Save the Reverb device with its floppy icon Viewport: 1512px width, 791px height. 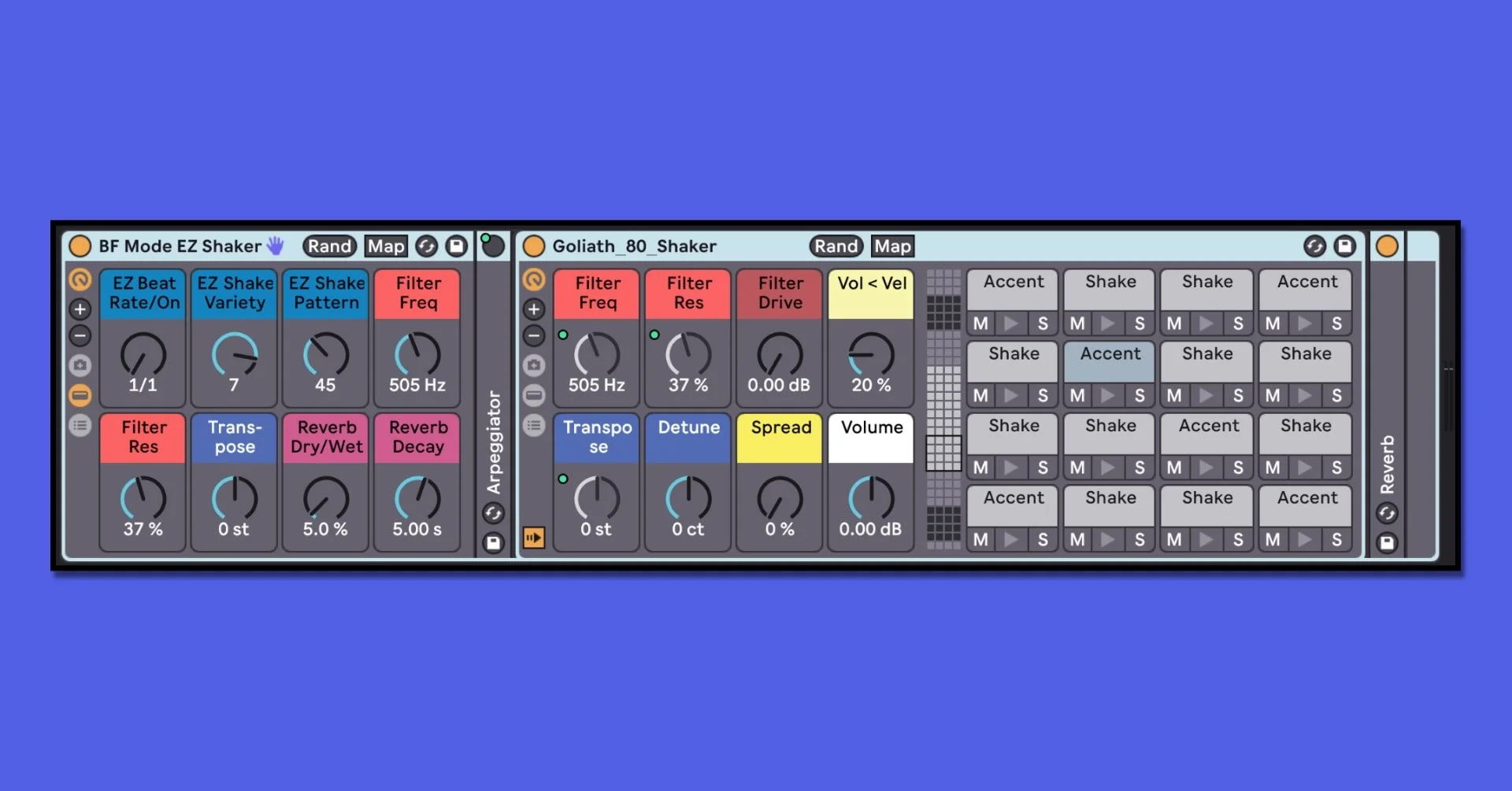pos(1388,543)
